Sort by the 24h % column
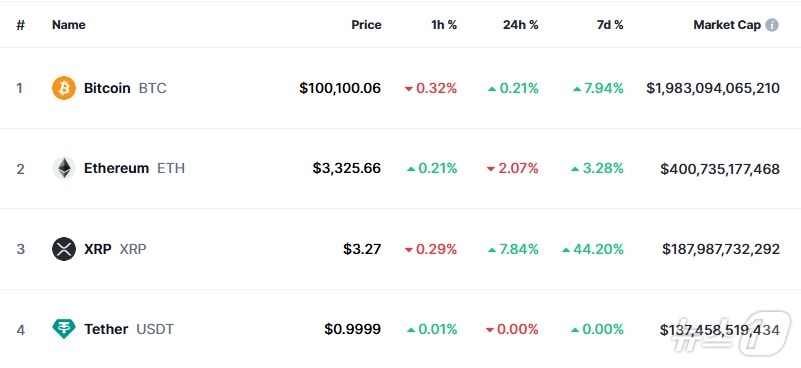 tap(521, 25)
